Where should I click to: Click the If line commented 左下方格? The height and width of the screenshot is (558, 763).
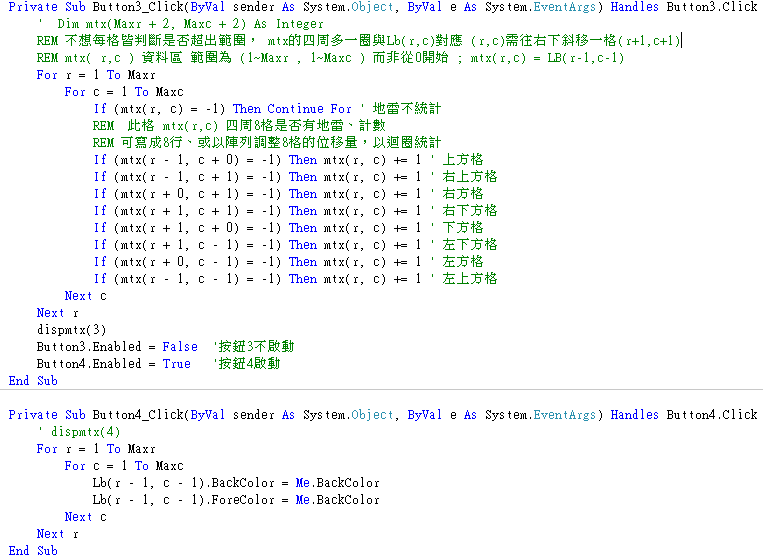coord(295,245)
